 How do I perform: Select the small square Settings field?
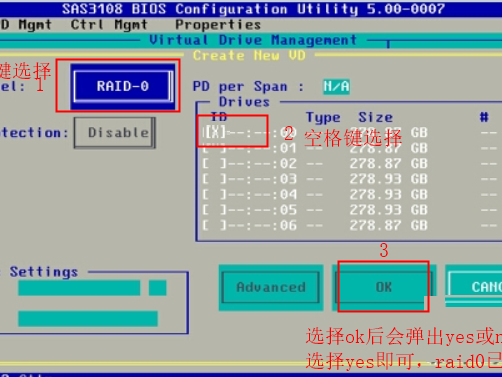(157, 288)
